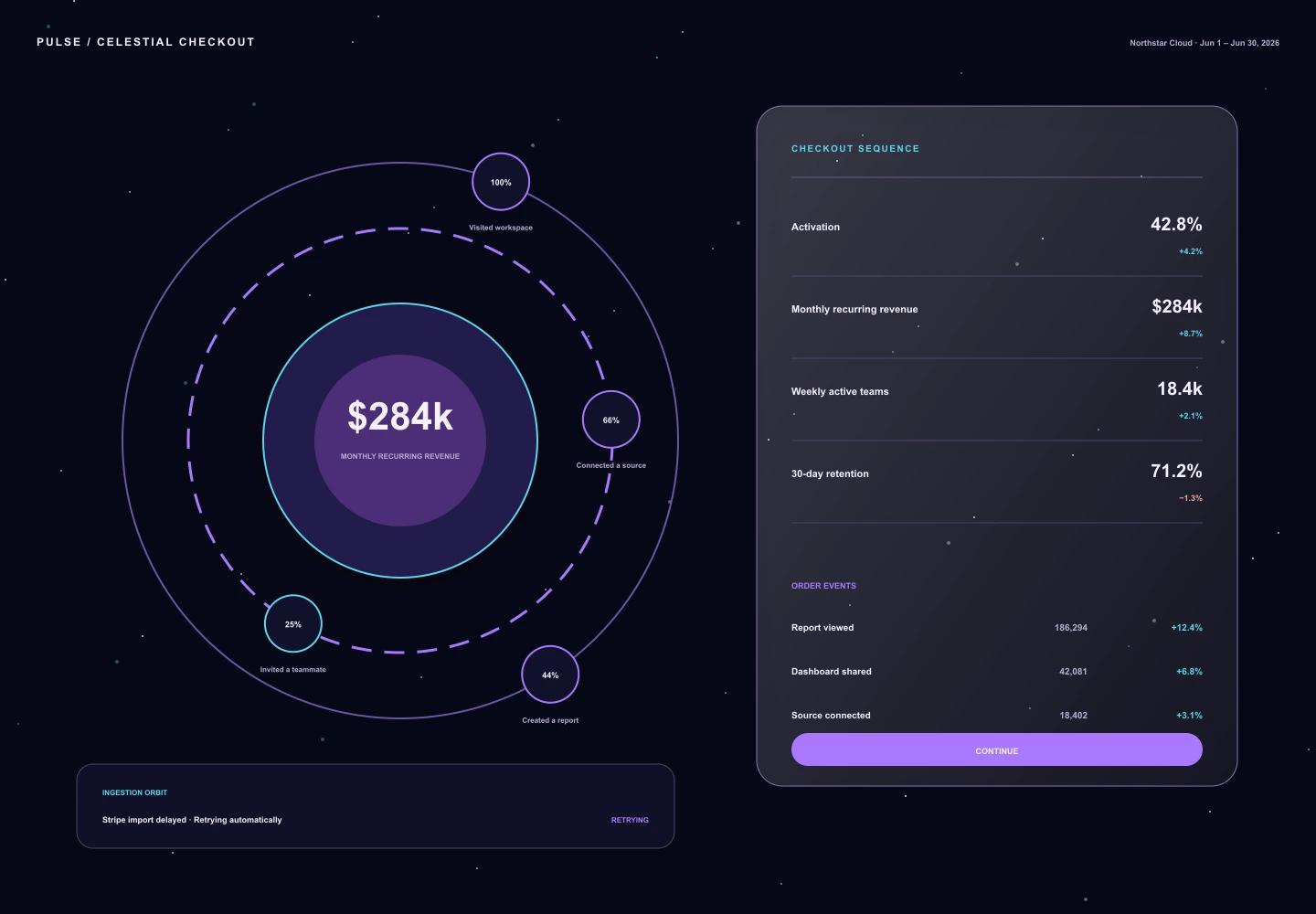Click the ORDER EVENTS heading
This screenshot has width=1316, height=914.
click(823, 586)
